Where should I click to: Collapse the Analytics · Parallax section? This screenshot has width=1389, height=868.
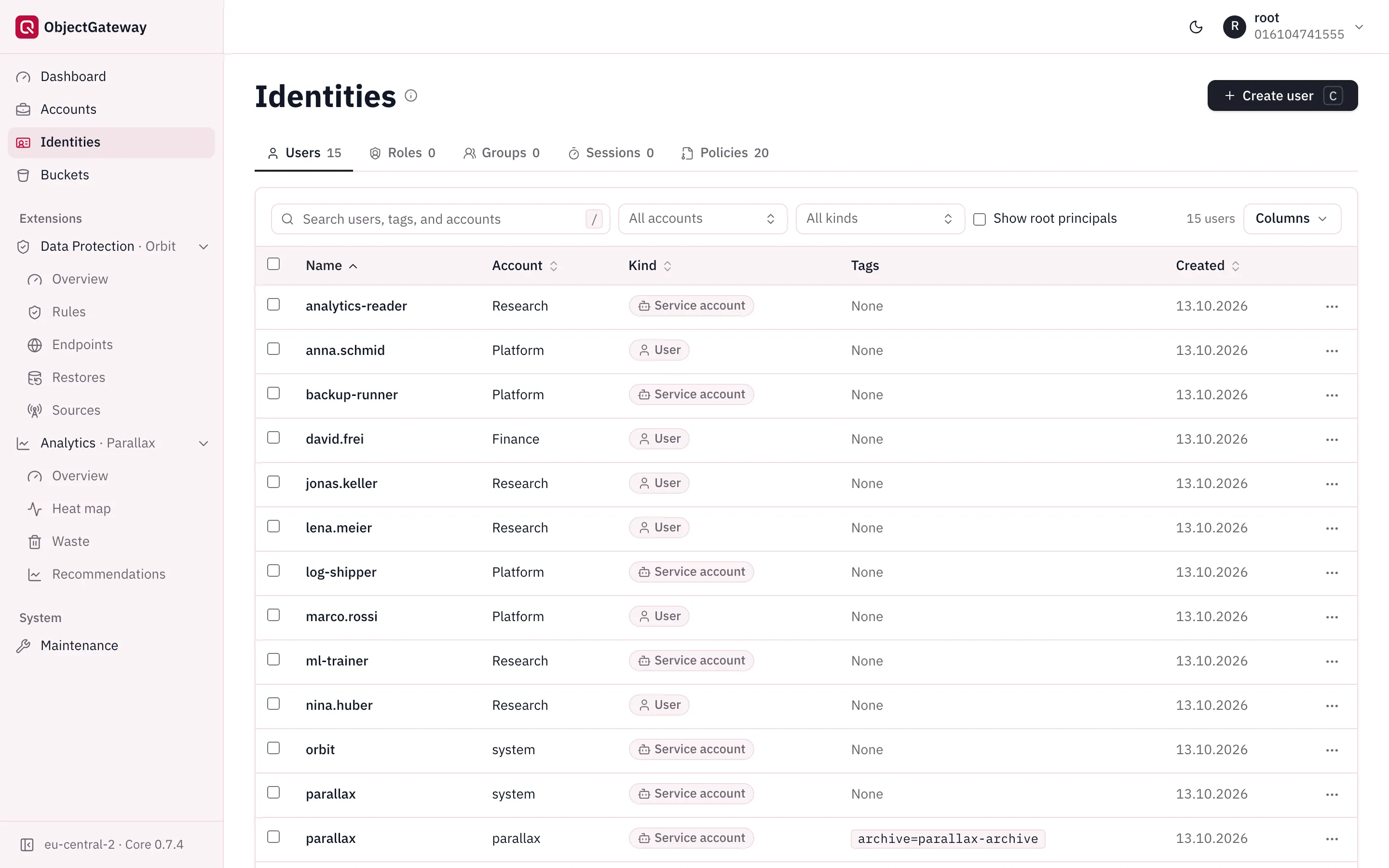(203, 444)
